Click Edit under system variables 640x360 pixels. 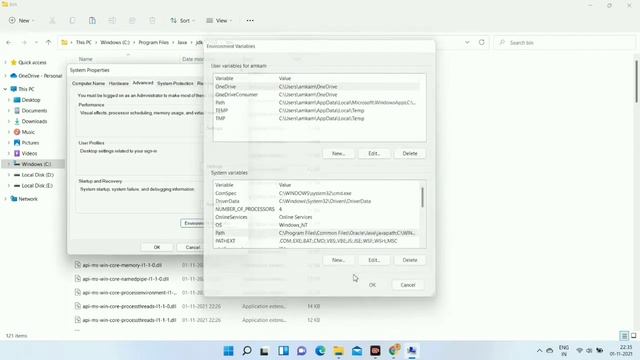pyautogui.click(x=374, y=260)
